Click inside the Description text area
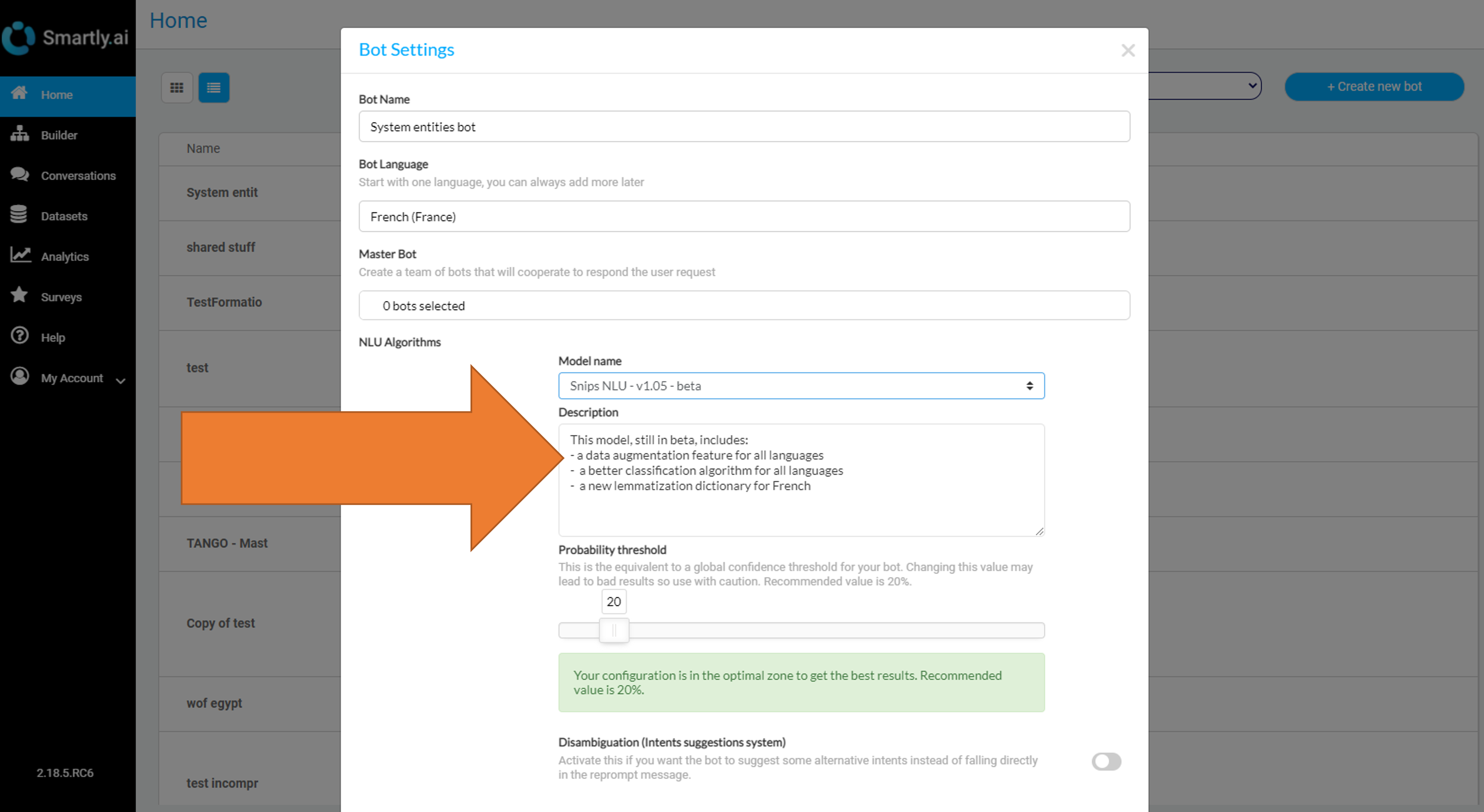This screenshot has width=1484, height=812. pyautogui.click(x=801, y=480)
